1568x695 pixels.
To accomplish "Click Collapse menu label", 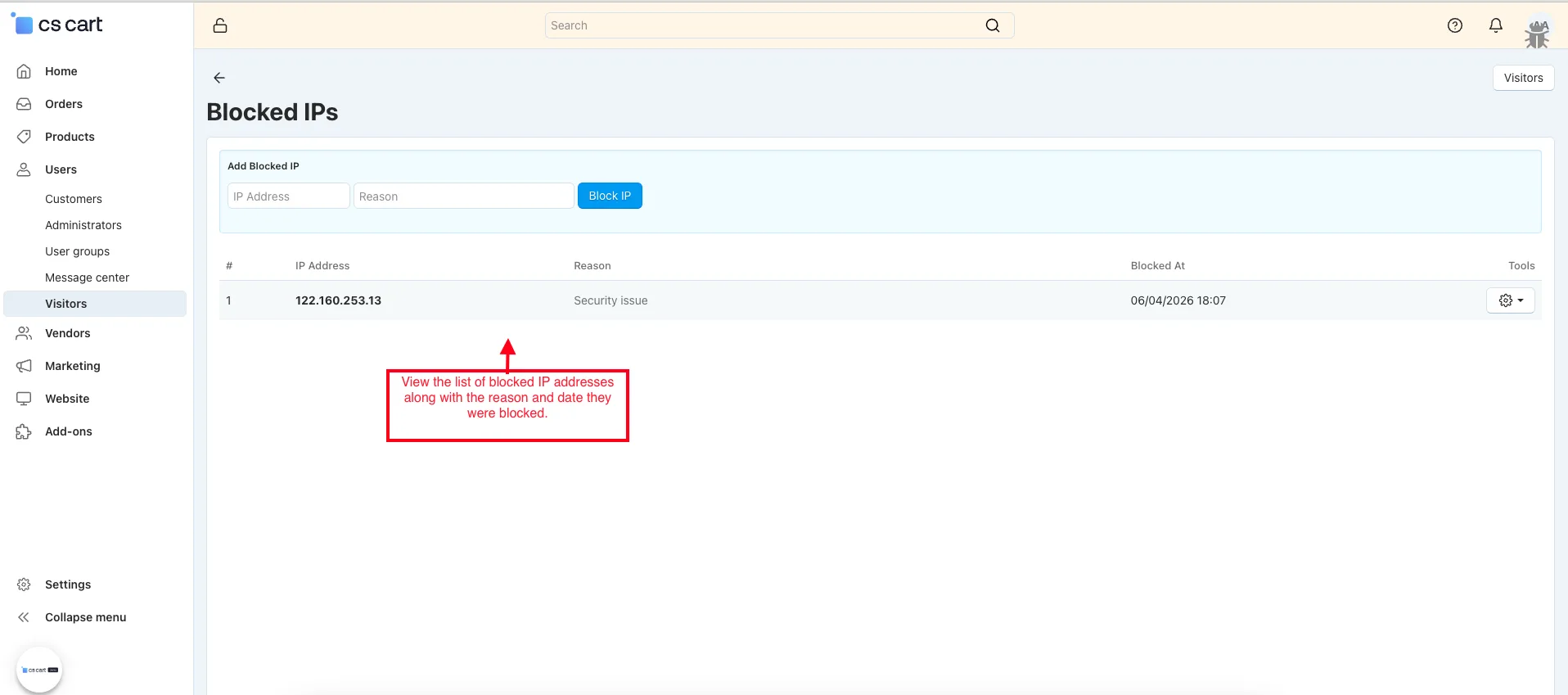I will [85, 617].
